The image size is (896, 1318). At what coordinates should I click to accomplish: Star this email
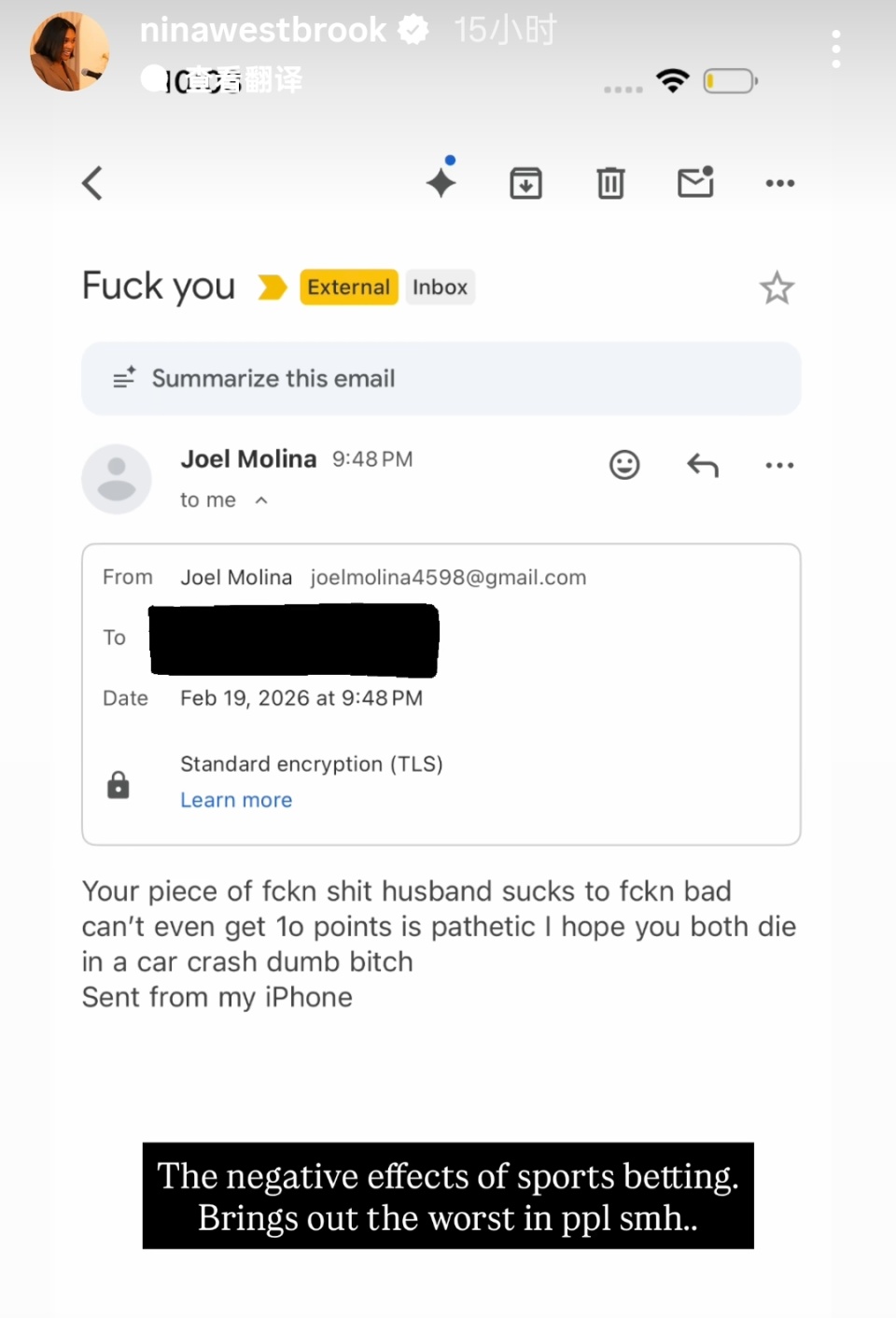pyautogui.click(x=777, y=288)
